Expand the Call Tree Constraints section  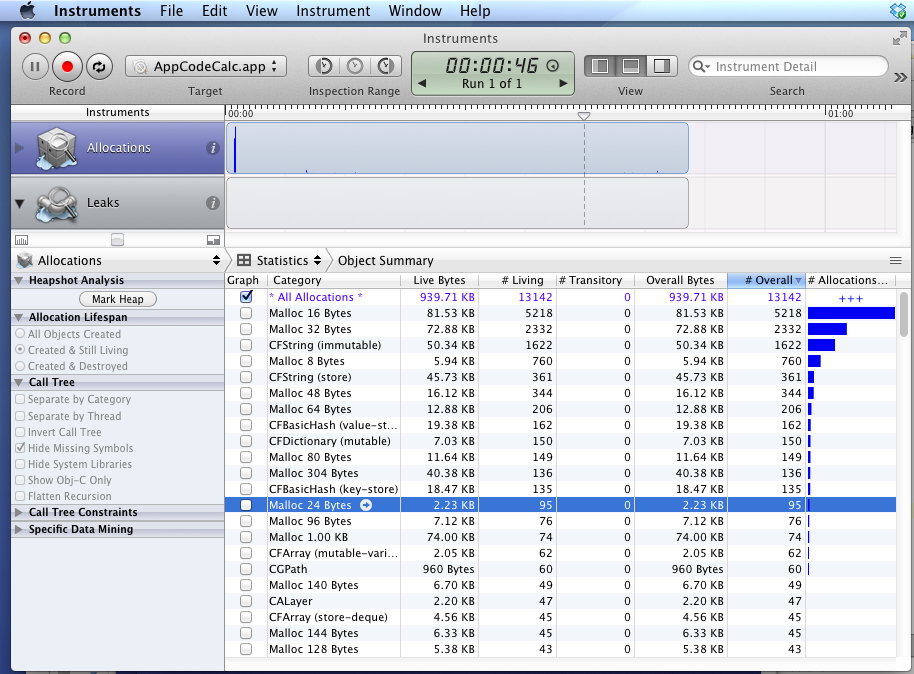[x=19, y=512]
